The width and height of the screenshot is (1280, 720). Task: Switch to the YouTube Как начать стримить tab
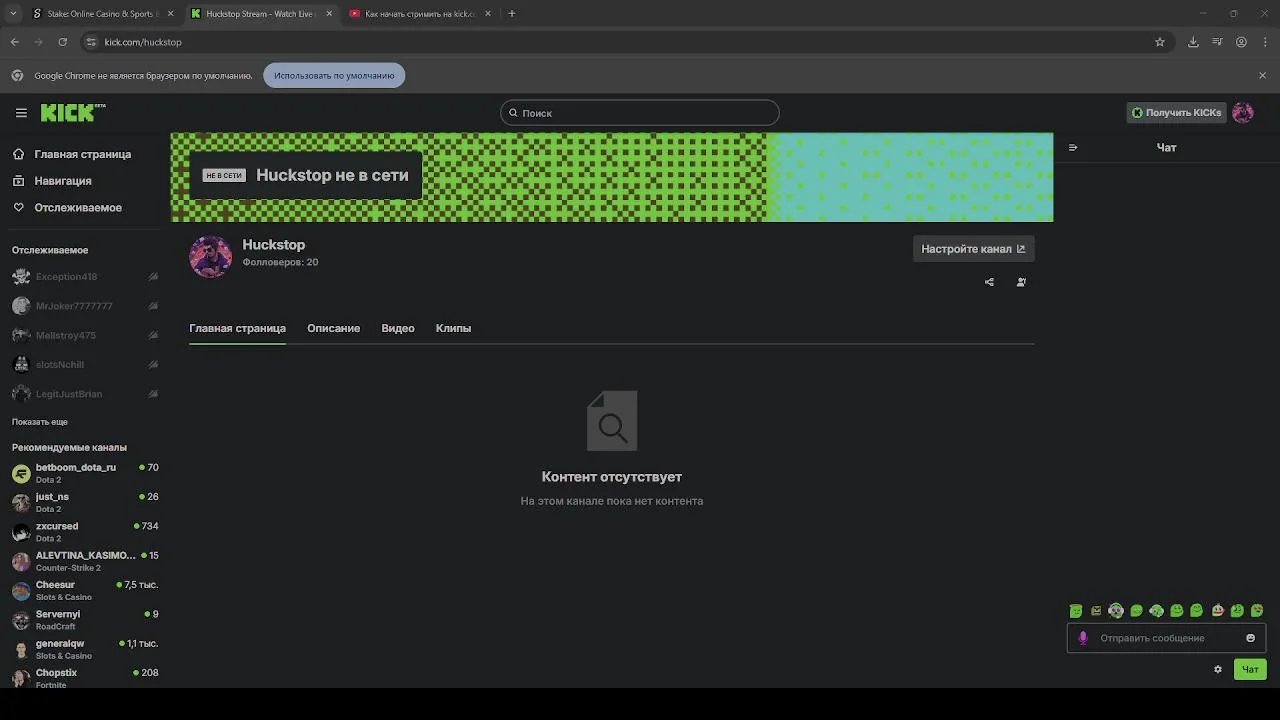click(x=420, y=14)
